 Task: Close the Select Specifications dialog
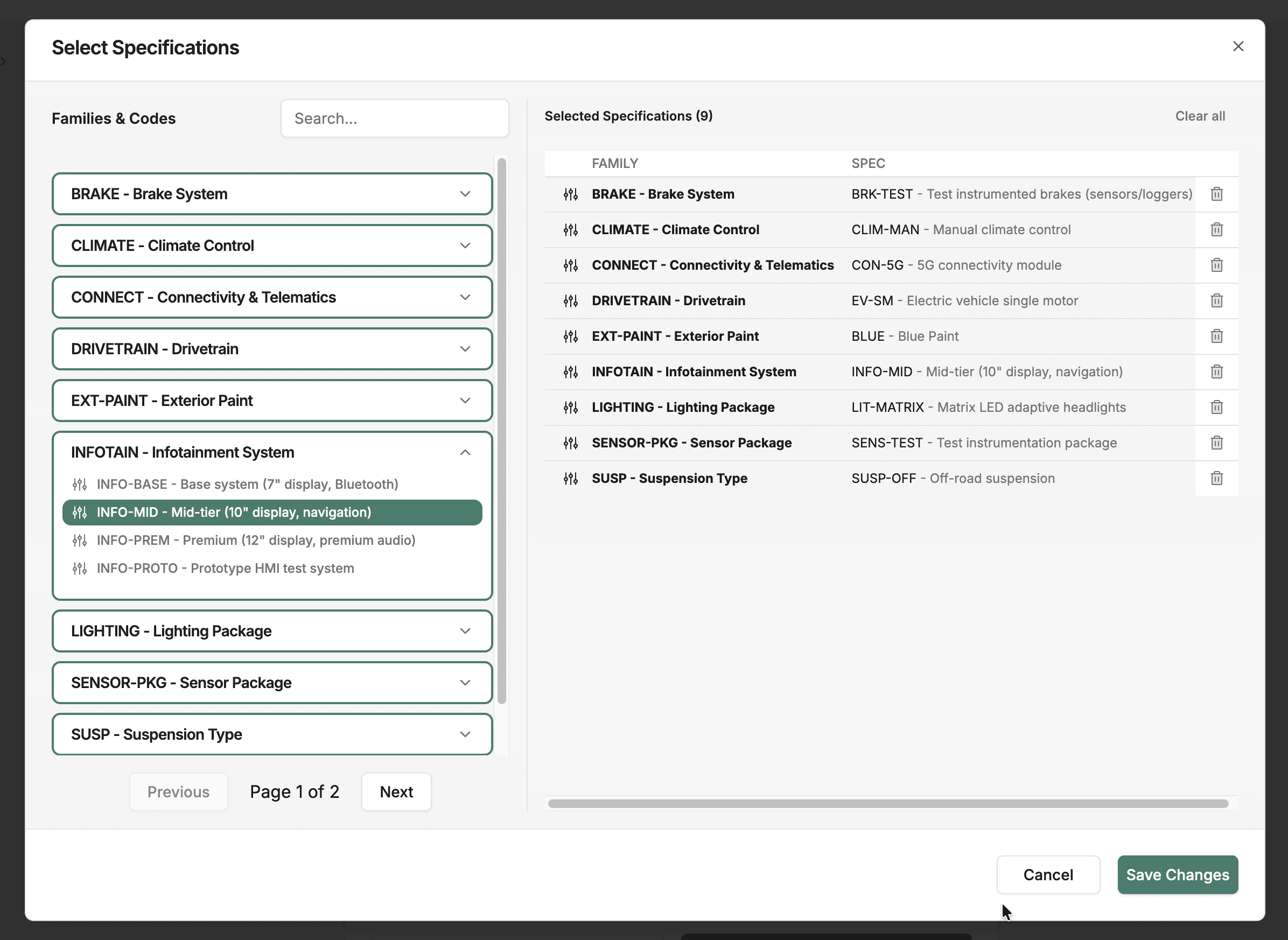point(1238,47)
